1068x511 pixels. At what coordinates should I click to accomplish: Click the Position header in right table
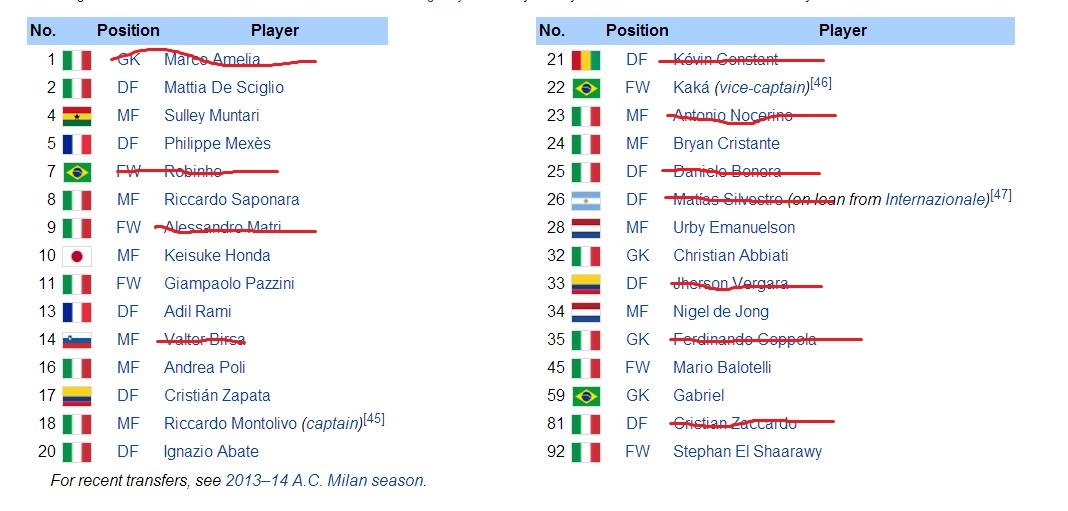(637, 31)
